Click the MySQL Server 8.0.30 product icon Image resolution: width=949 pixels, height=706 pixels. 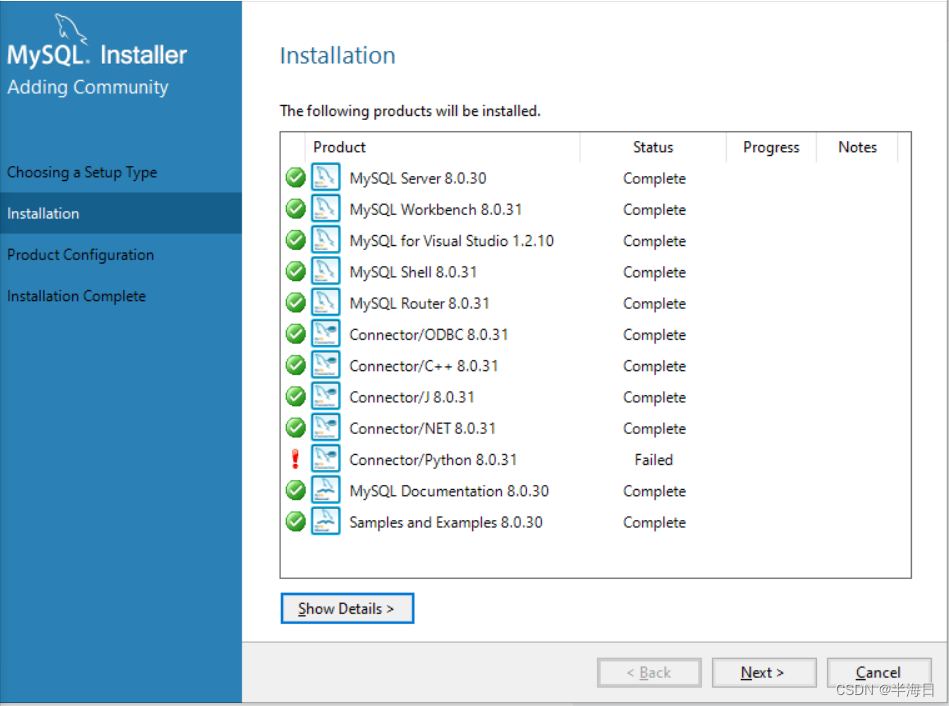tap(325, 177)
